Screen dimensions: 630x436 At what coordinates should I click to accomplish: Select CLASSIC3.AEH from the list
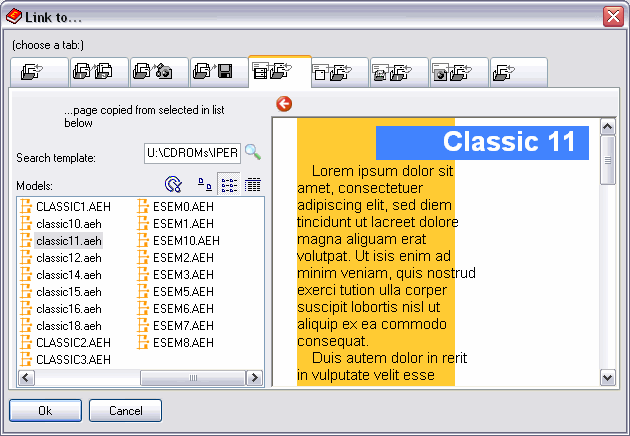pos(73,360)
